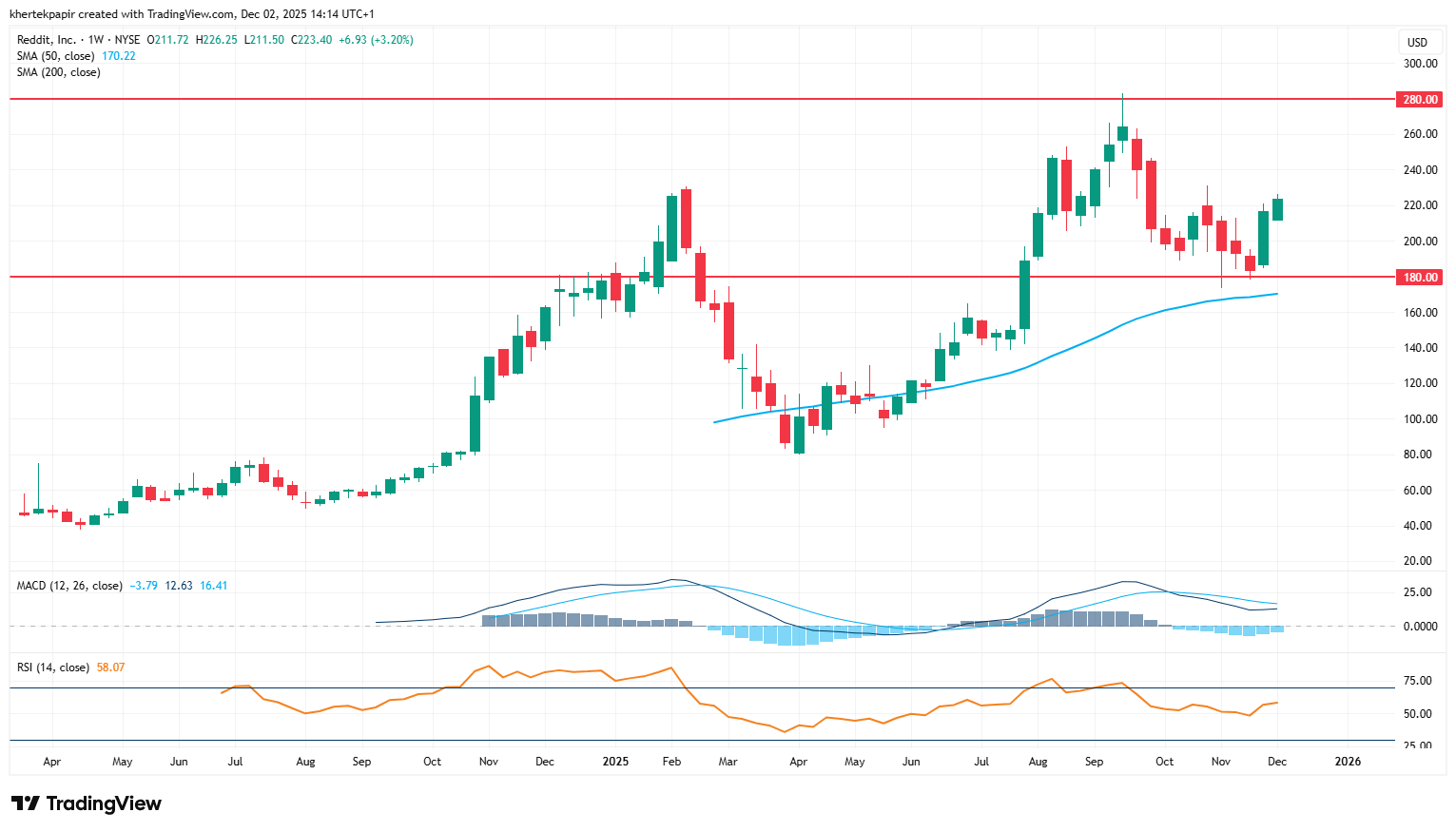Select the 2025 time axis label

[x=615, y=762]
